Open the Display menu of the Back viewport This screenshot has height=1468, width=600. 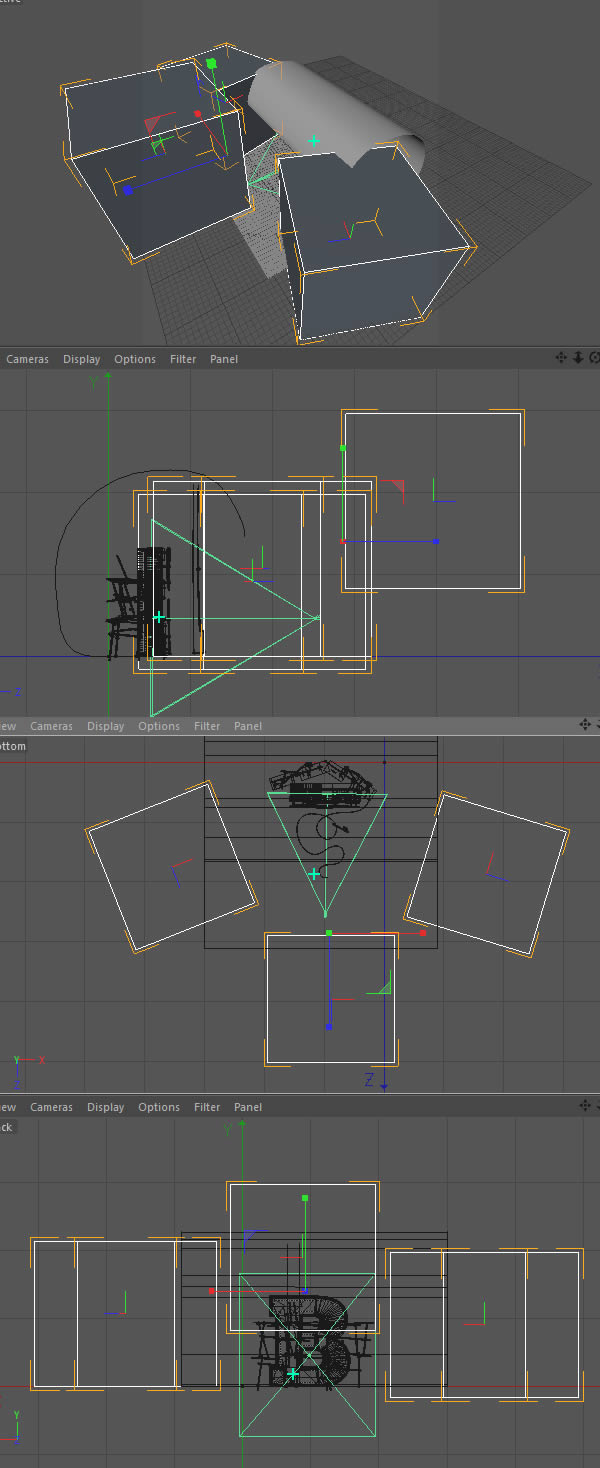click(105, 1107)
